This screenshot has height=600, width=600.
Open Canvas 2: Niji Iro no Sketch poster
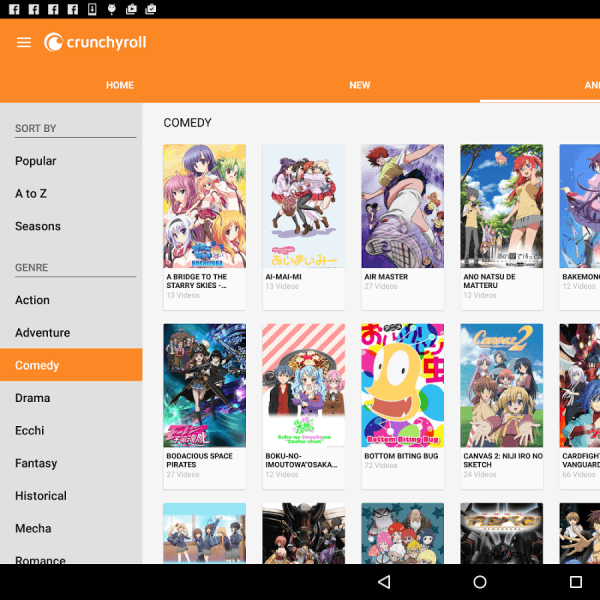tap(502, 385)
